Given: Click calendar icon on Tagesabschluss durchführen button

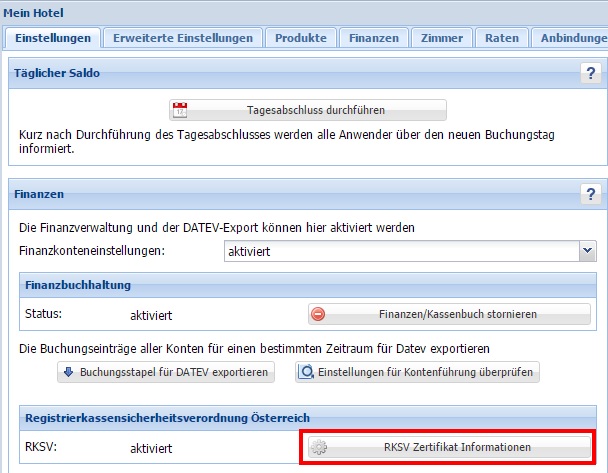Looking at the screenshot, I should click(x=180, y=110).
